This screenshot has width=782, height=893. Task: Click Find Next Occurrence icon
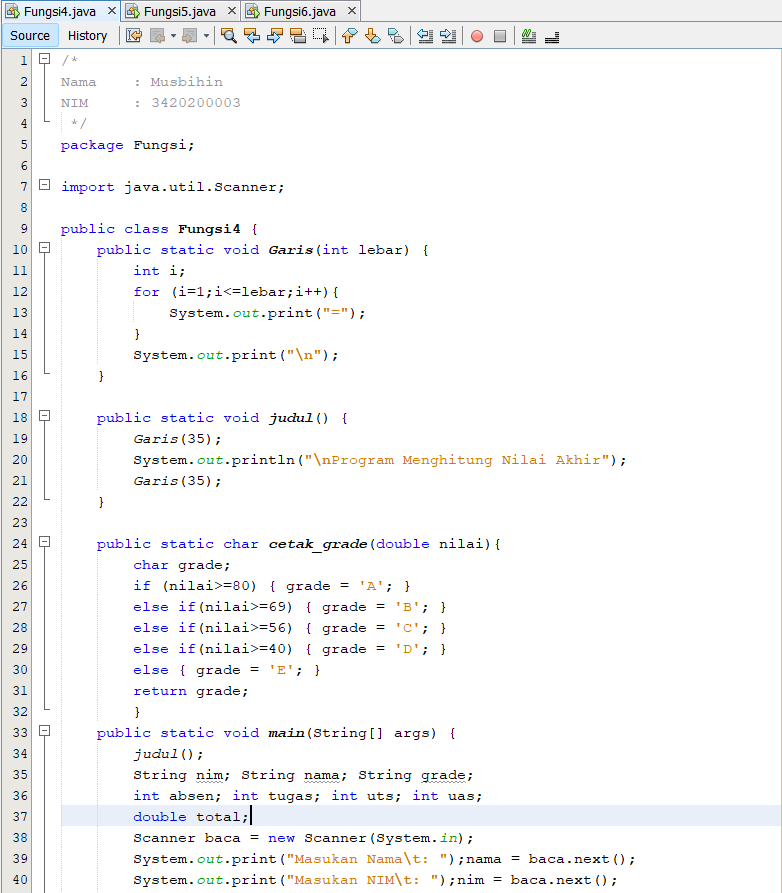tap(275, 36)
